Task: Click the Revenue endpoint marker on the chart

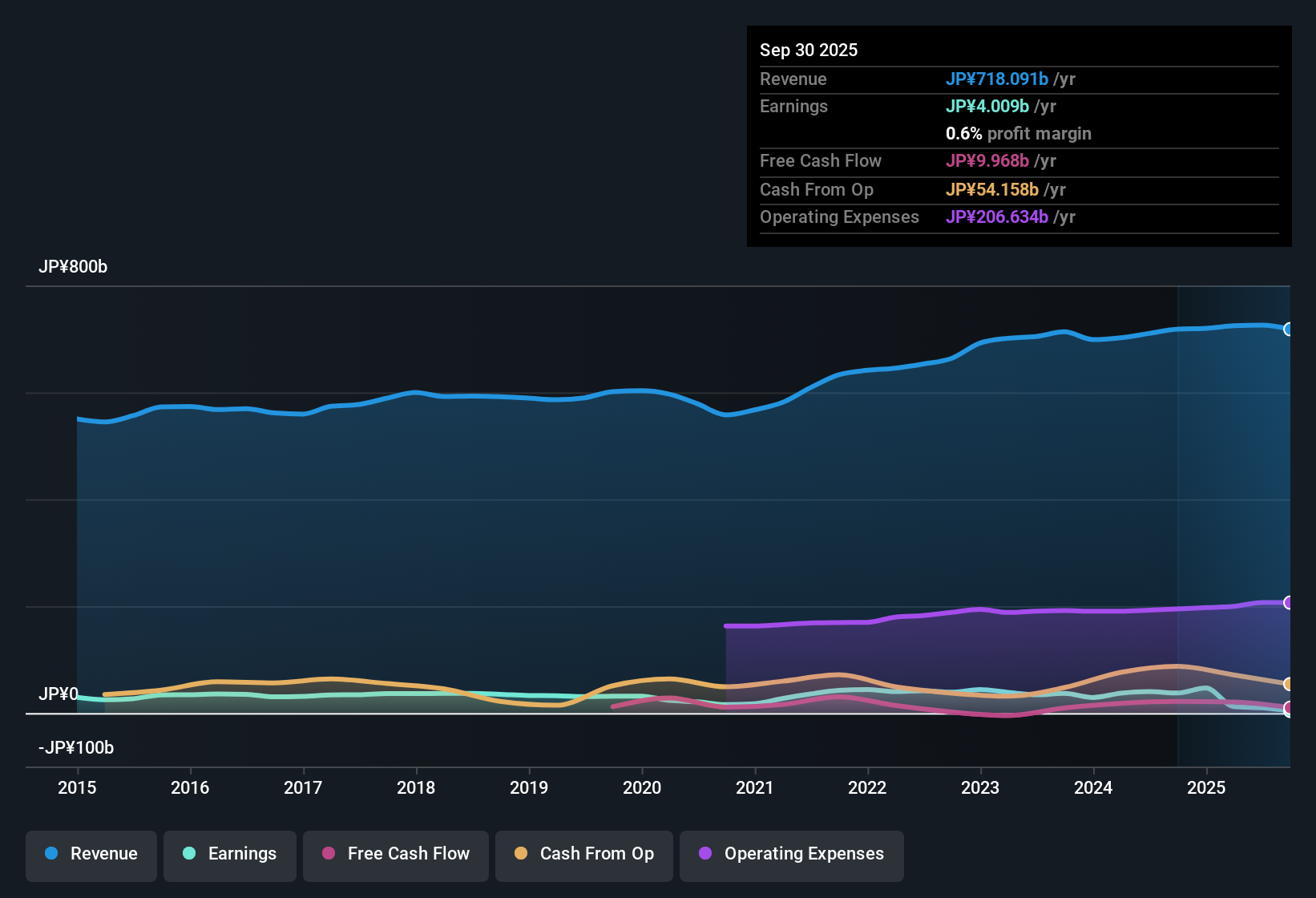Action: pos(1289,329)
